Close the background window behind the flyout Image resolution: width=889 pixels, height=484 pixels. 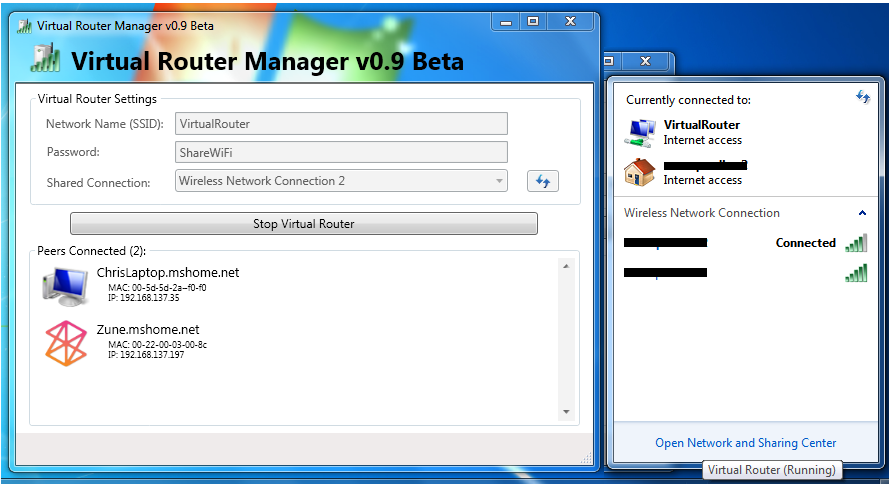click(645, 61)
